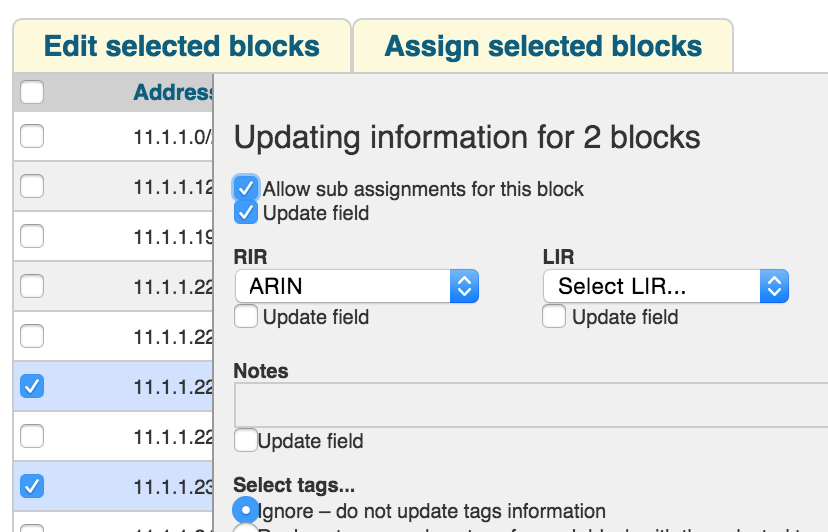Tick Update field below Notes box
Image resolution: width=828 pixels, height=532 pixels.
[245, 440]
